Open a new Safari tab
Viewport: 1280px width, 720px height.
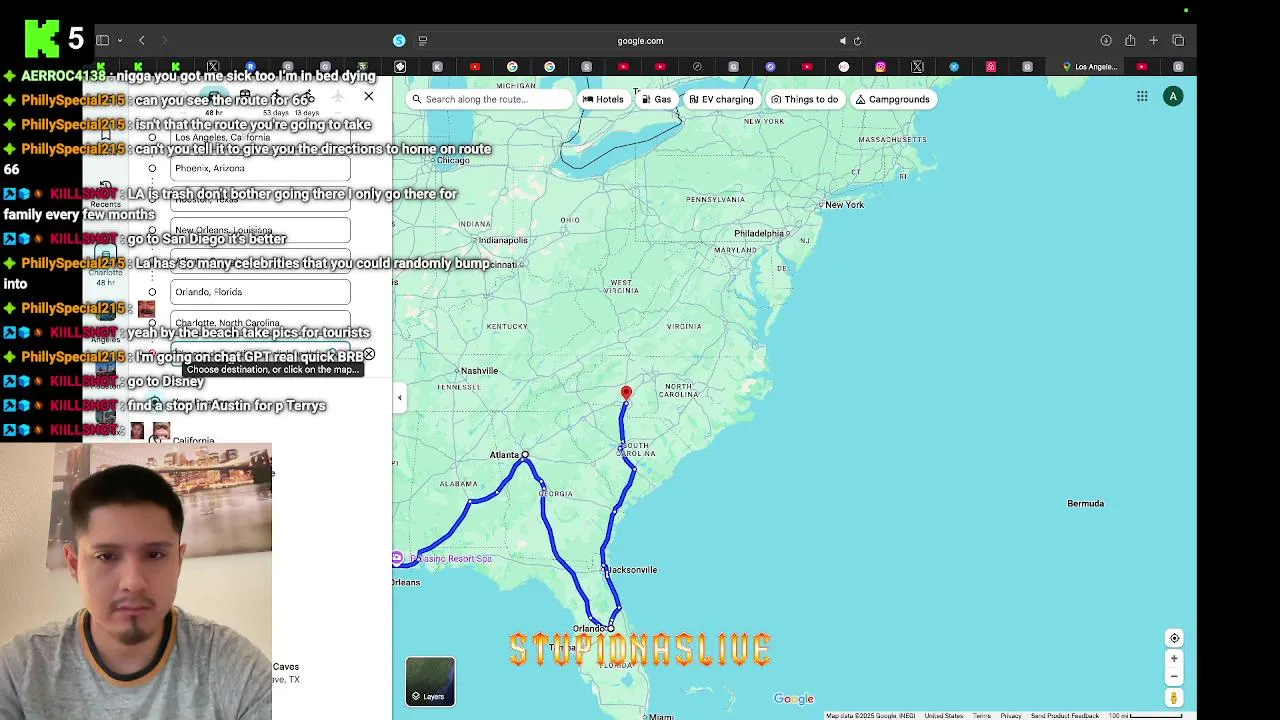1154,41
